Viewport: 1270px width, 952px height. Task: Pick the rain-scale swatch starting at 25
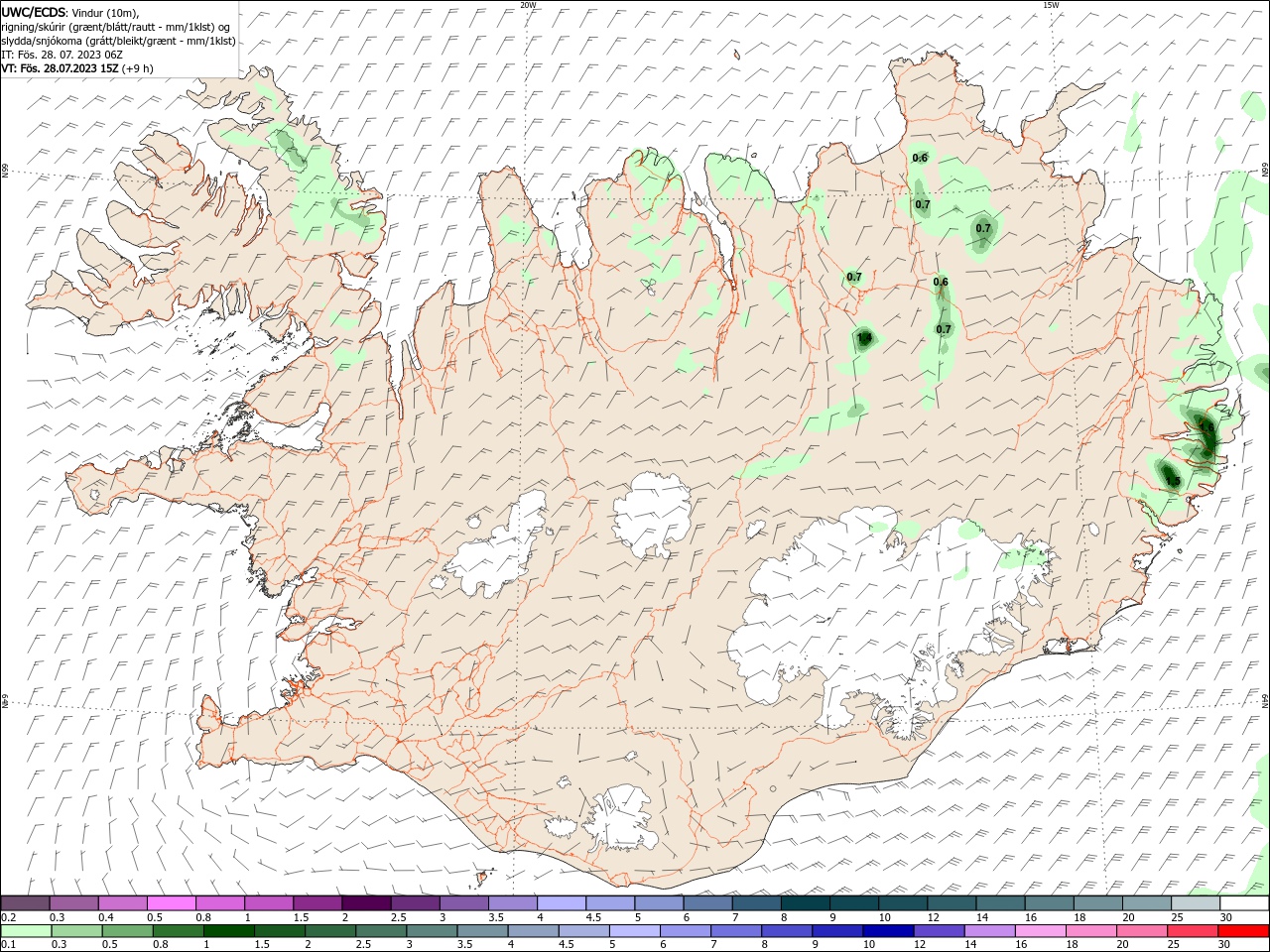(1193, 931)
